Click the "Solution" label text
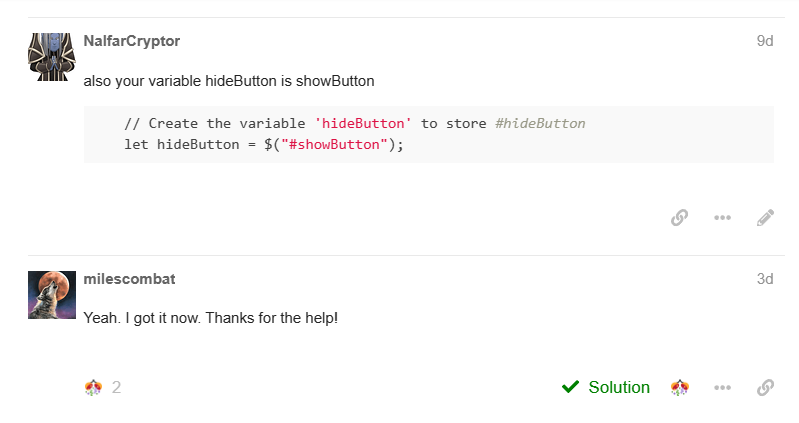Image resolution: width=799 pixels, height=423 pixels. click(619, 387)
